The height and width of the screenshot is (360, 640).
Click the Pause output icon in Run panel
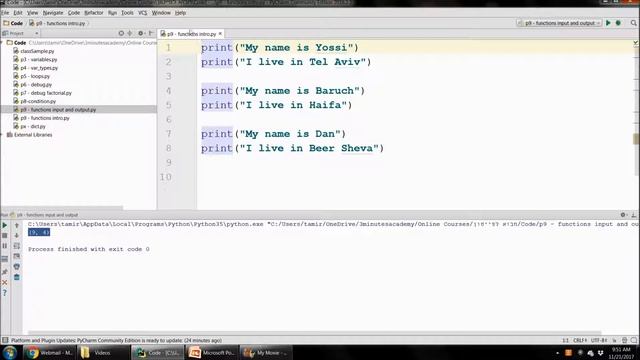pos(4,246)
